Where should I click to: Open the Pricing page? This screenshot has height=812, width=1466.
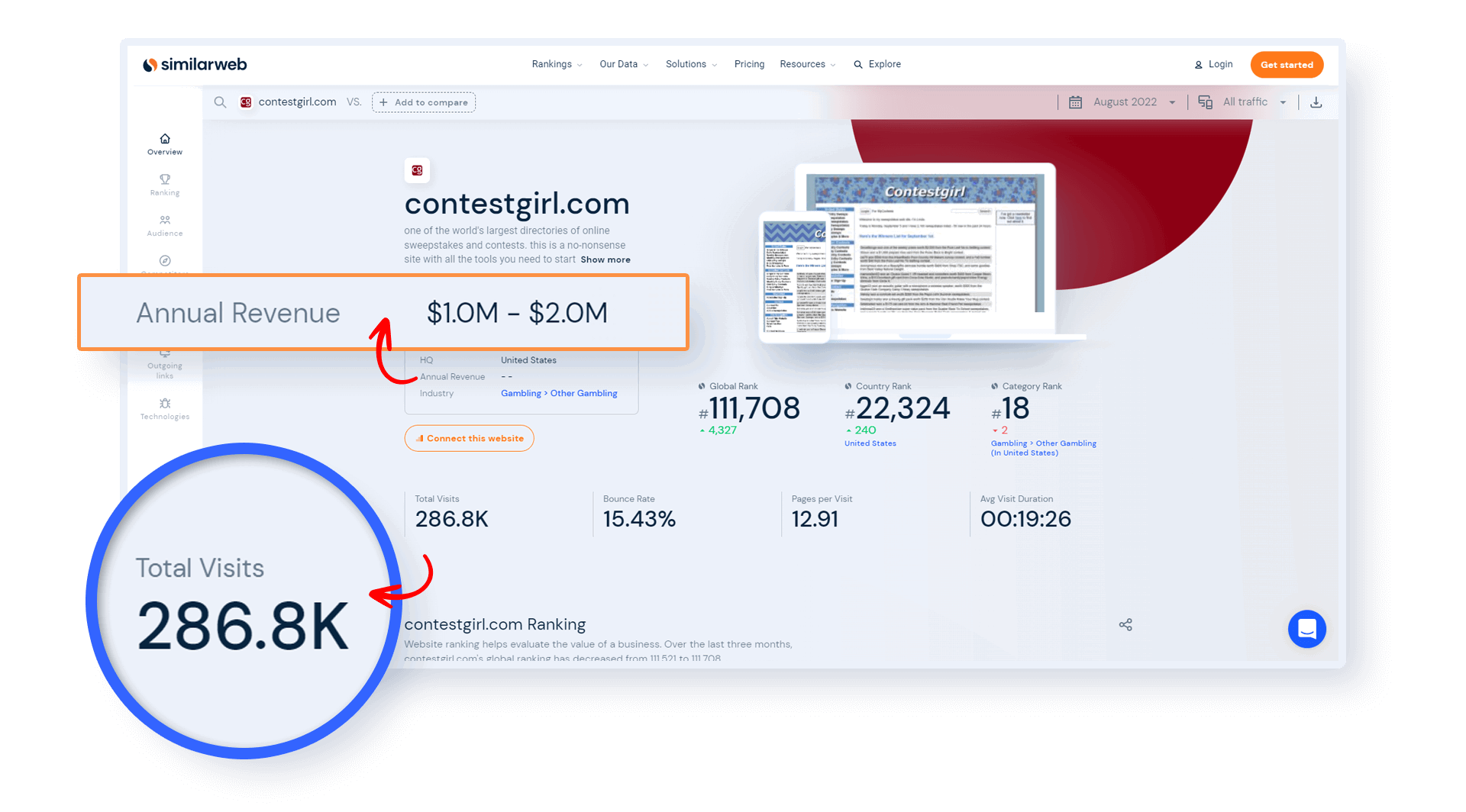(x=749, y=64)
